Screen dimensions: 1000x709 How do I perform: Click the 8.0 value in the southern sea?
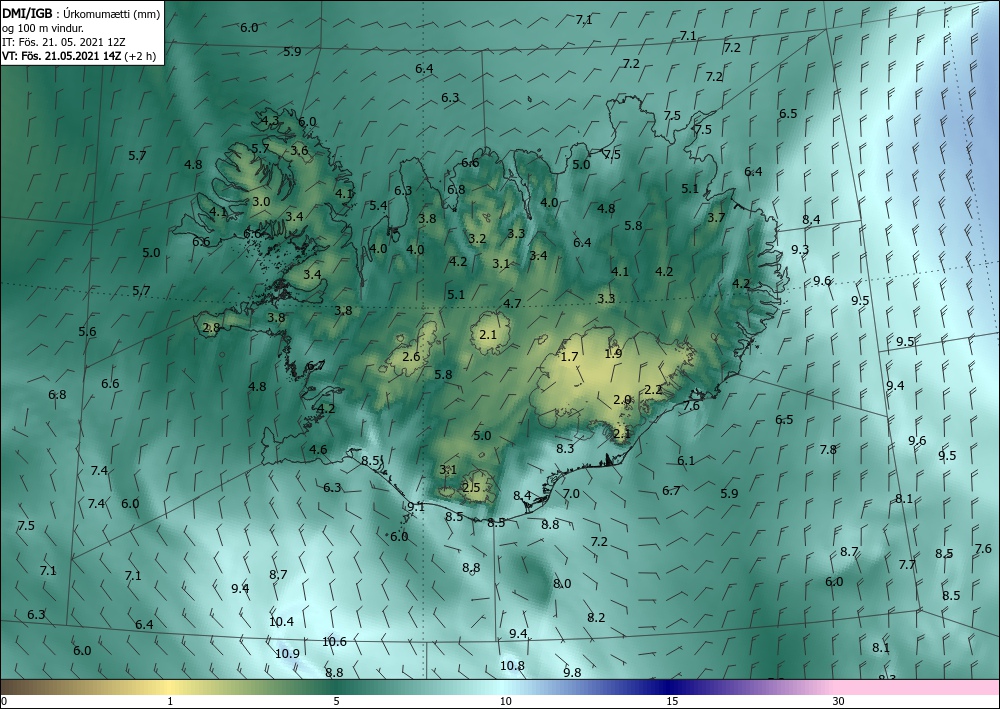tap(562, 583)
